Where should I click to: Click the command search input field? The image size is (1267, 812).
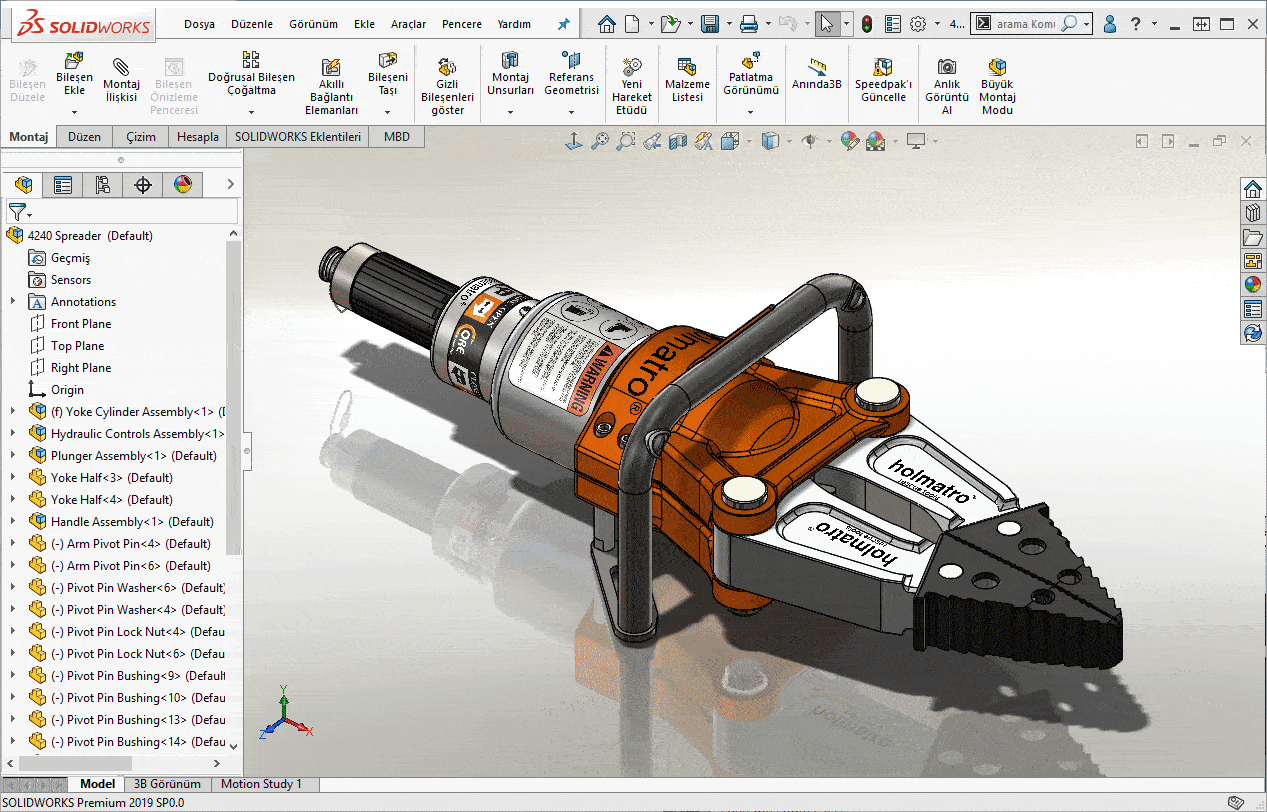coord(1025,24)
